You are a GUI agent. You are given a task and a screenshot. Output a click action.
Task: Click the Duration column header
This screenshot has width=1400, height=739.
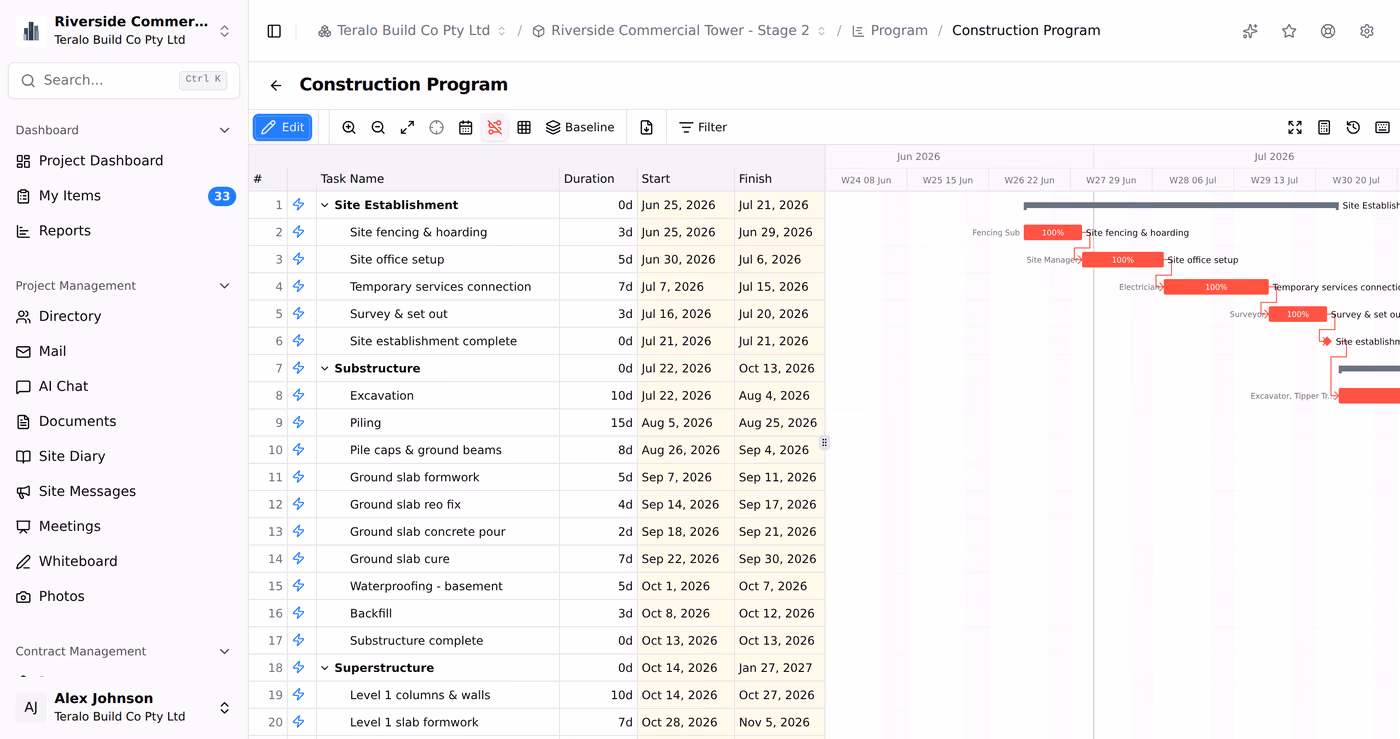[598, 179]
